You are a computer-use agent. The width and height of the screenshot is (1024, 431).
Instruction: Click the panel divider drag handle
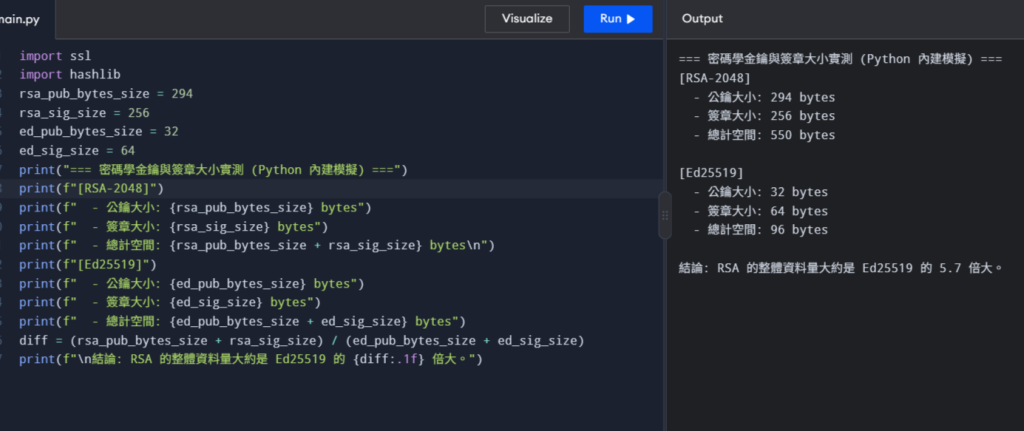coord(665,216)
